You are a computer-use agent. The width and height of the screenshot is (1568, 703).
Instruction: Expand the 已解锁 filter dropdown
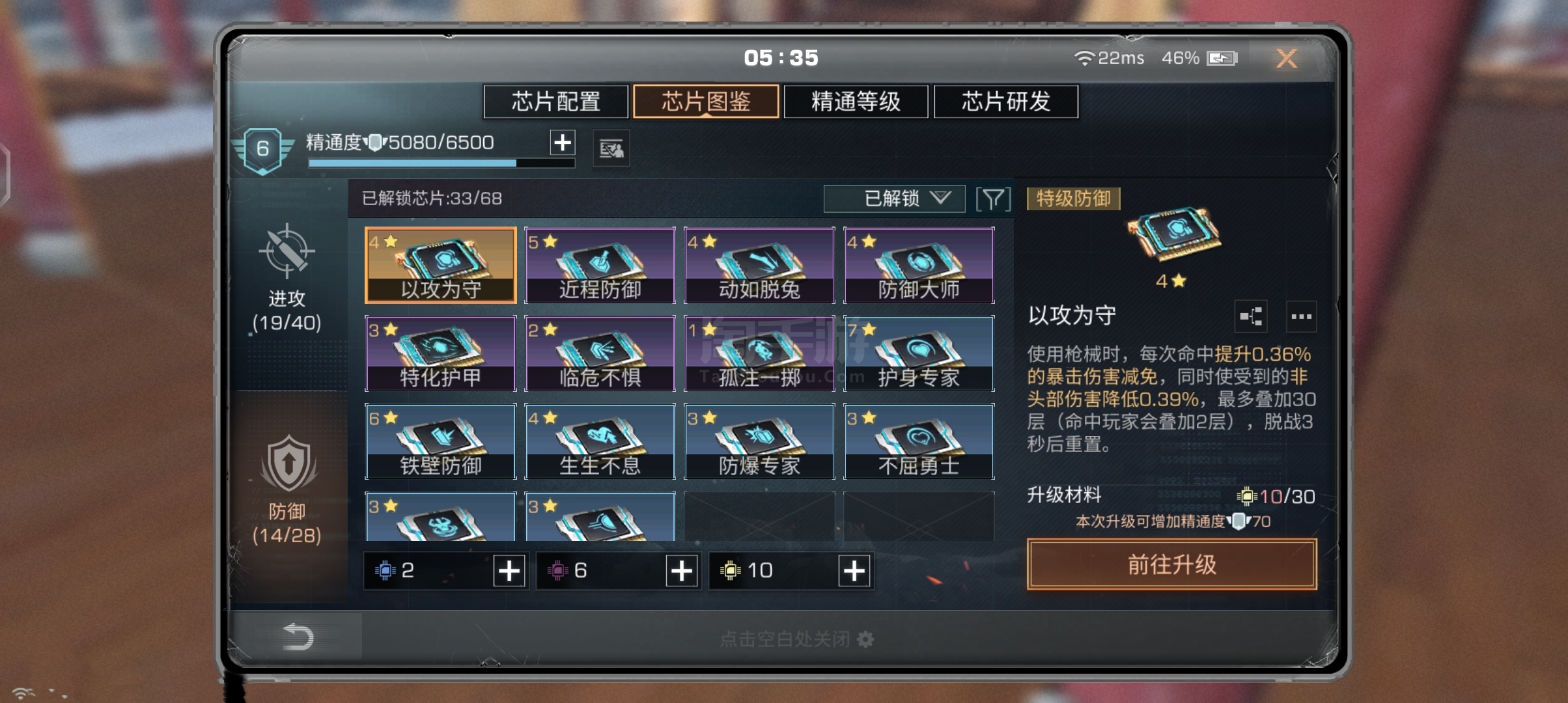pyautogui.click(x=894, y=199)
